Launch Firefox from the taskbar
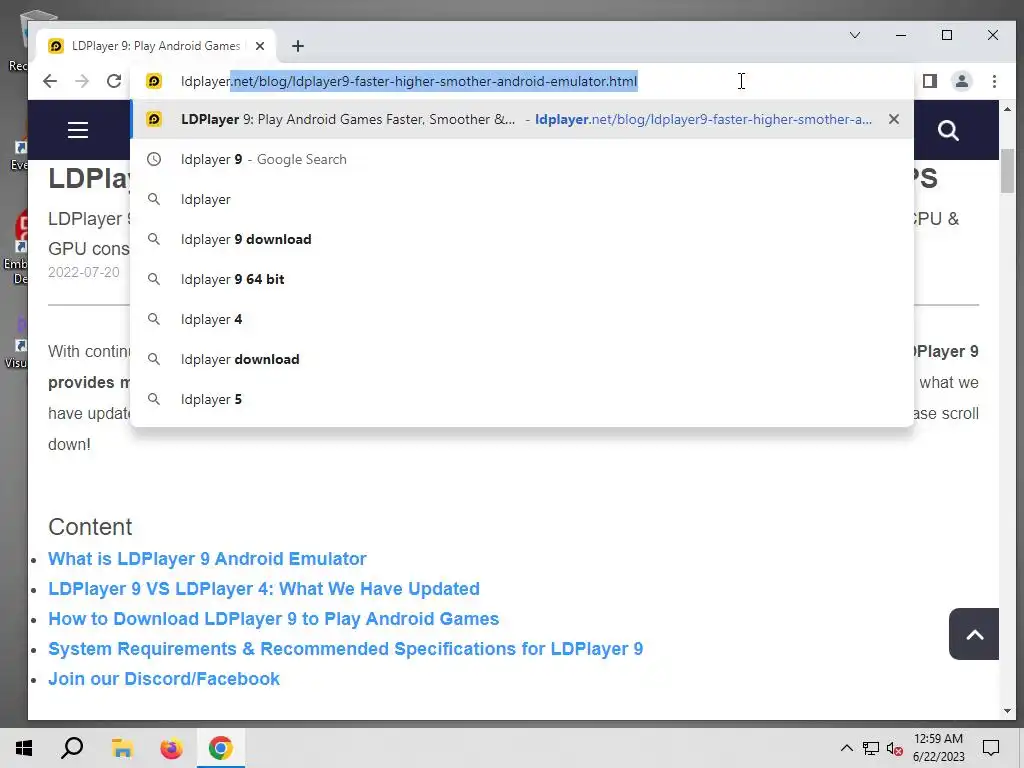1024x768 pixels. 171,748
